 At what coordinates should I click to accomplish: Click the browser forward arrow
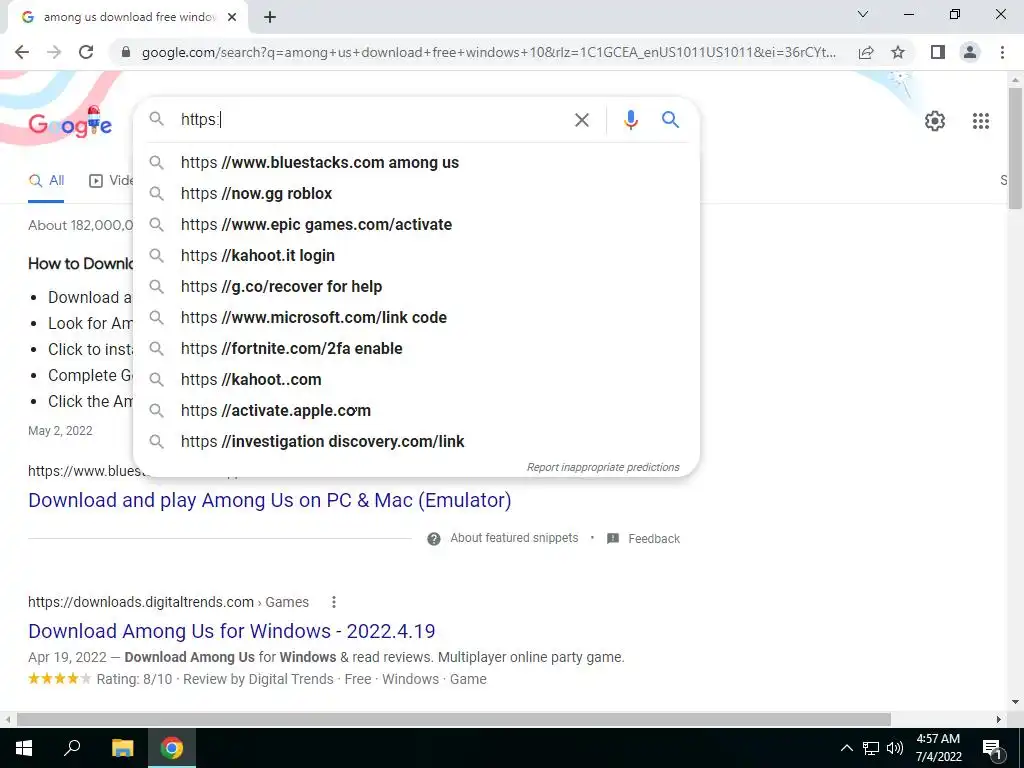54,52
